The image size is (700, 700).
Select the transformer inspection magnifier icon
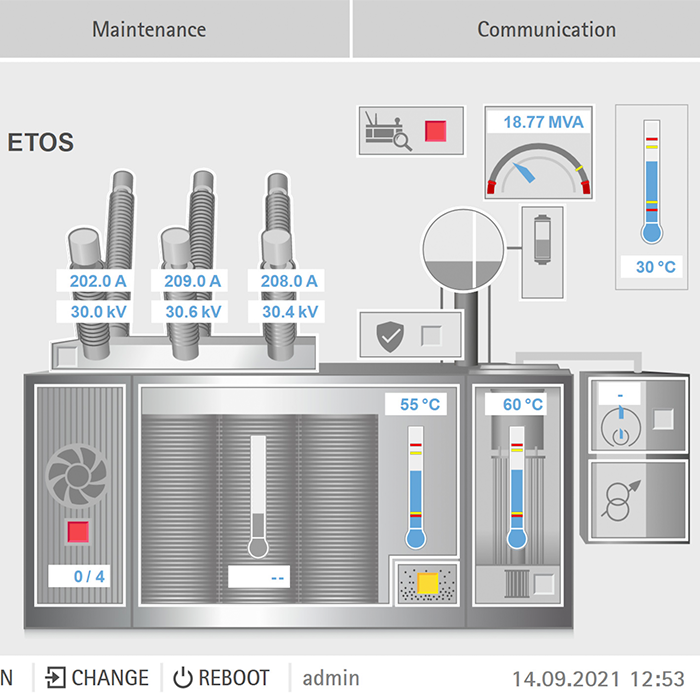(386, 131)
